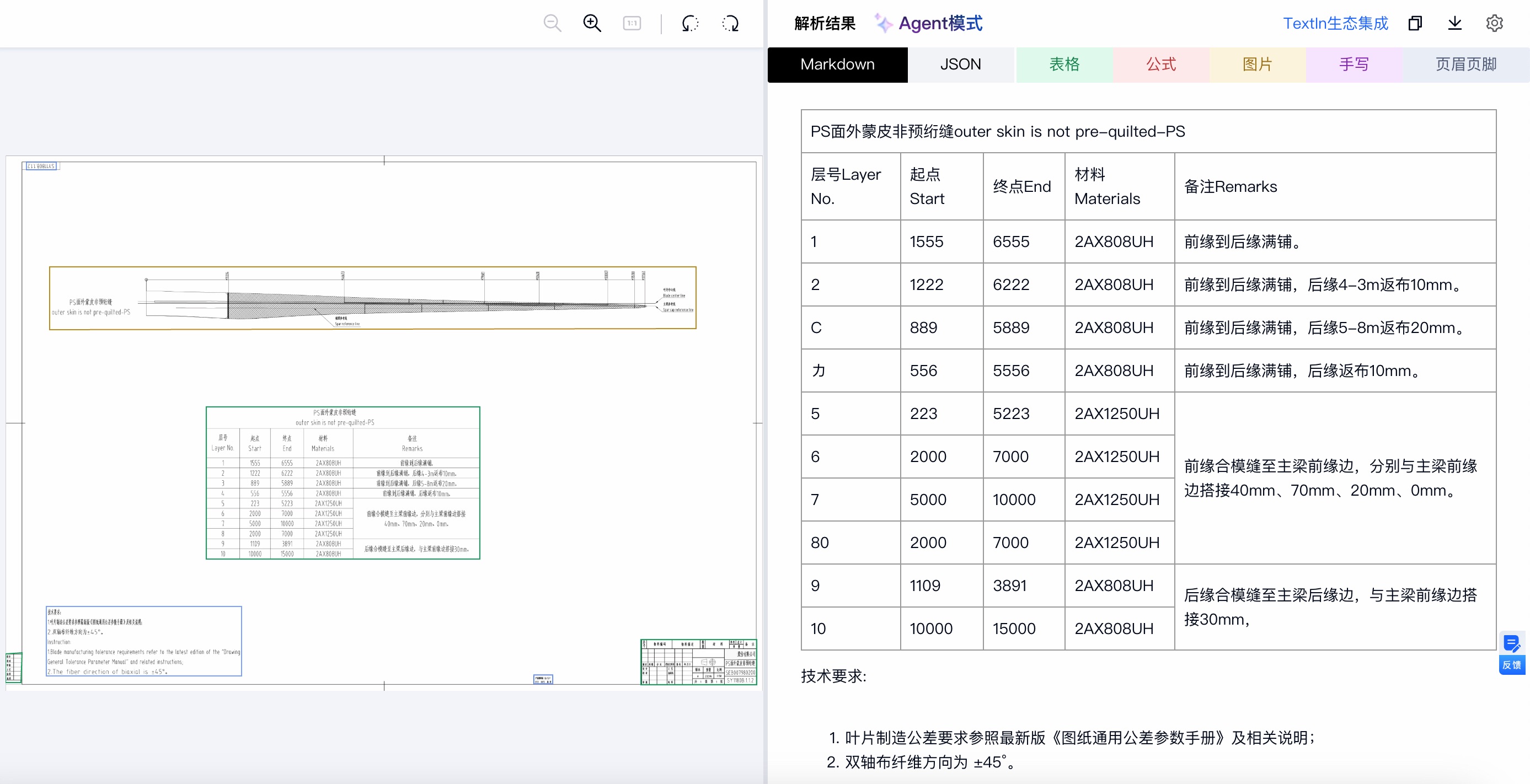Click the start value '1555'
The image size is (1530, 784).
pyautogui.click(x=927, y=241)
